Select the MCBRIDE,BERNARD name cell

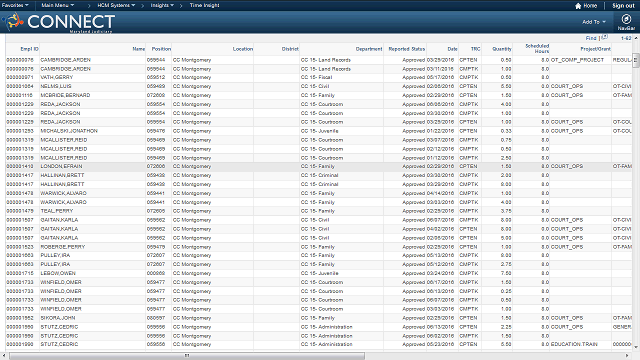pyautogui.click(x=65, y=95)
